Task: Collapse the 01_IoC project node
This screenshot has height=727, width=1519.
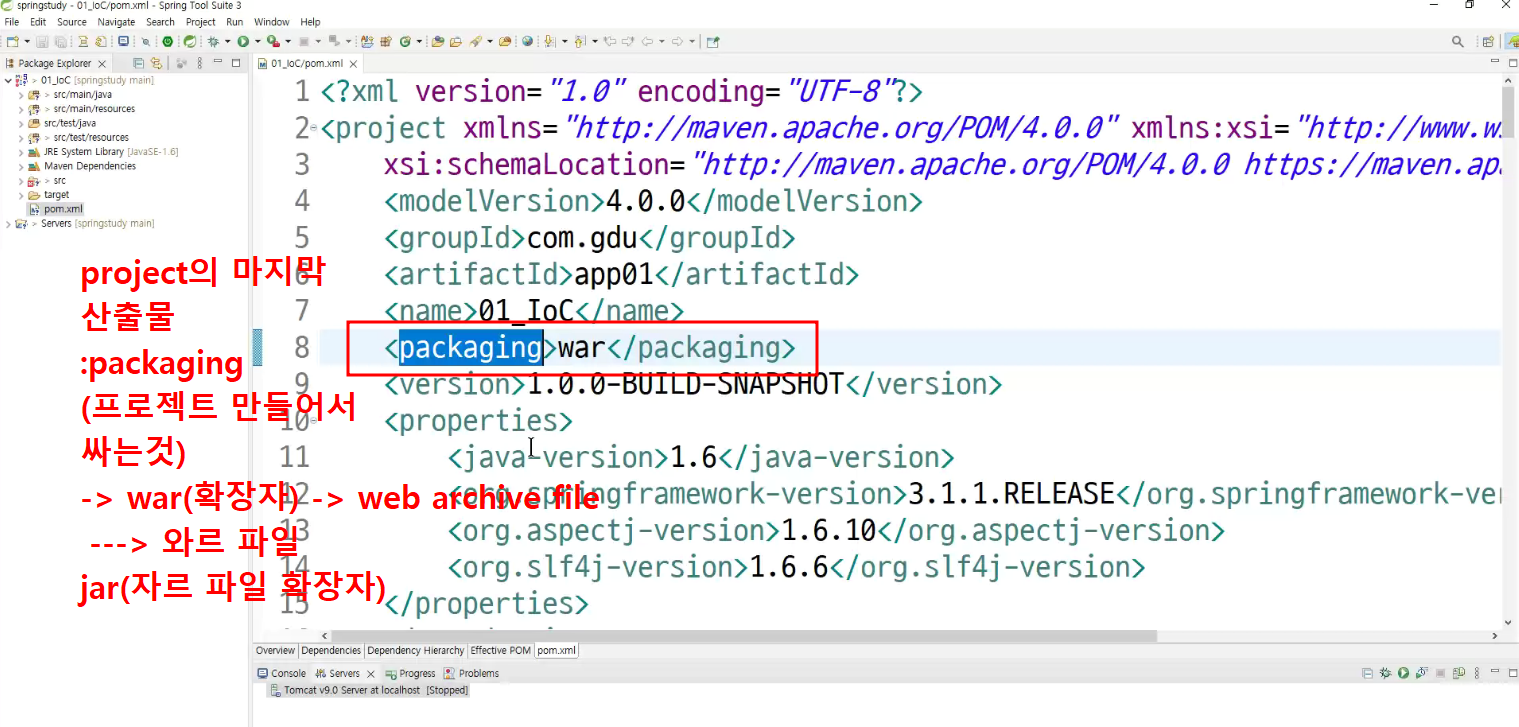Action: coord(9,80)
